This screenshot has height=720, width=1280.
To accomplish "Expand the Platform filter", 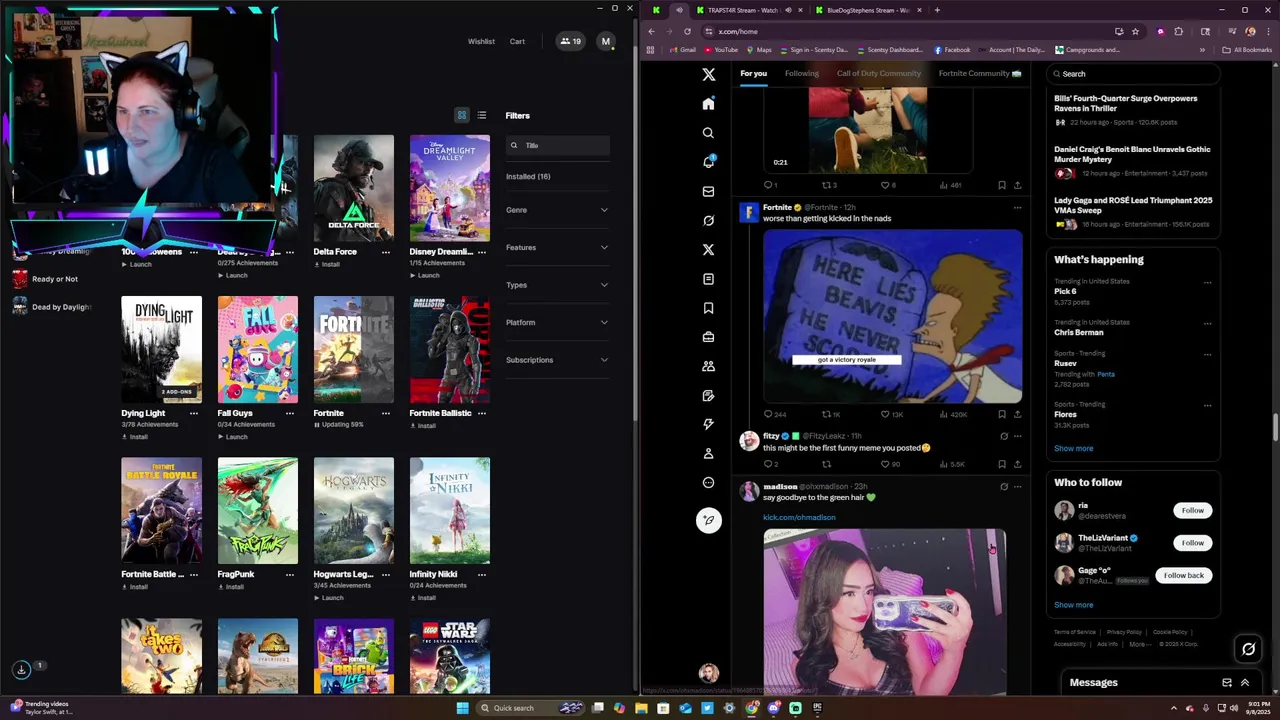I will (x=557, y=322).
